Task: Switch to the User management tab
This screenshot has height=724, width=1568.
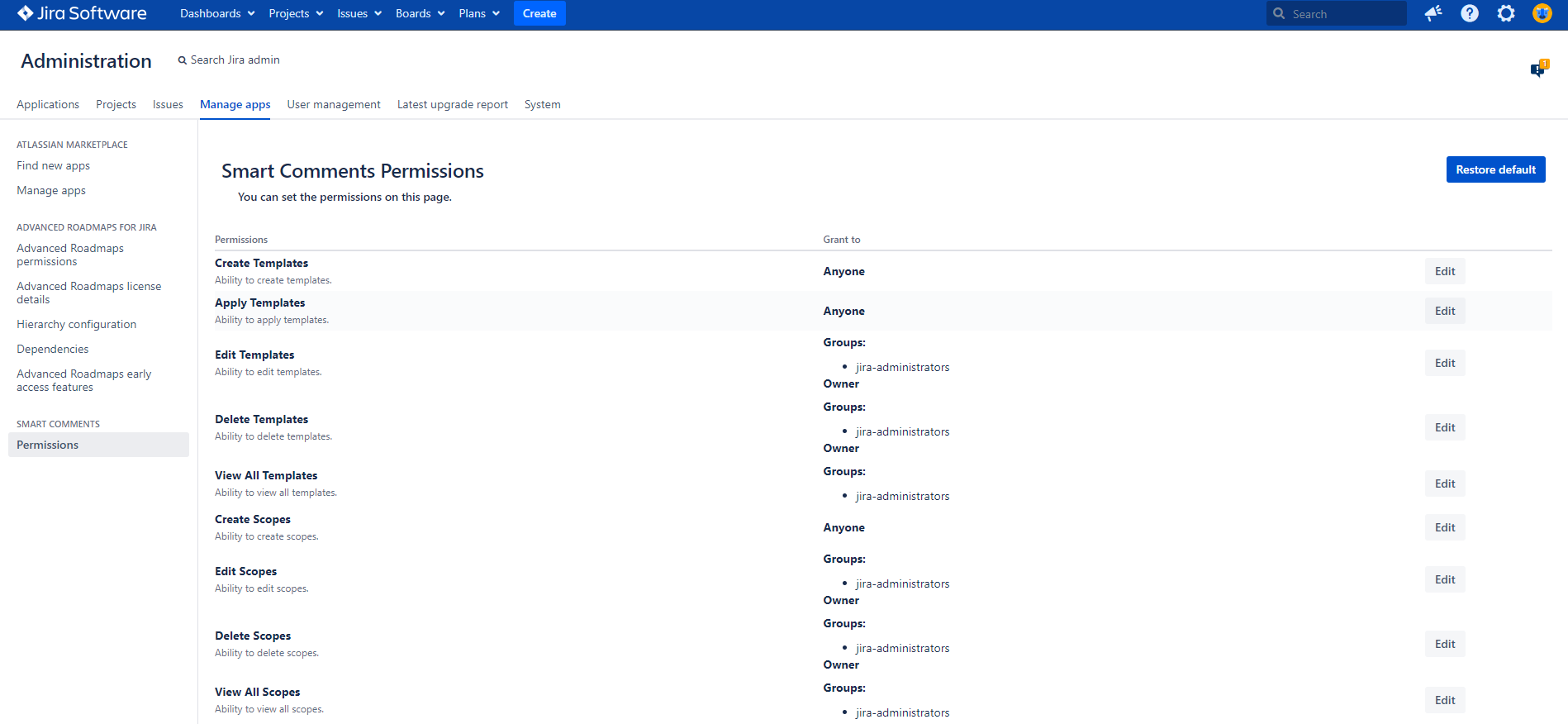Action: pos(334,104)
